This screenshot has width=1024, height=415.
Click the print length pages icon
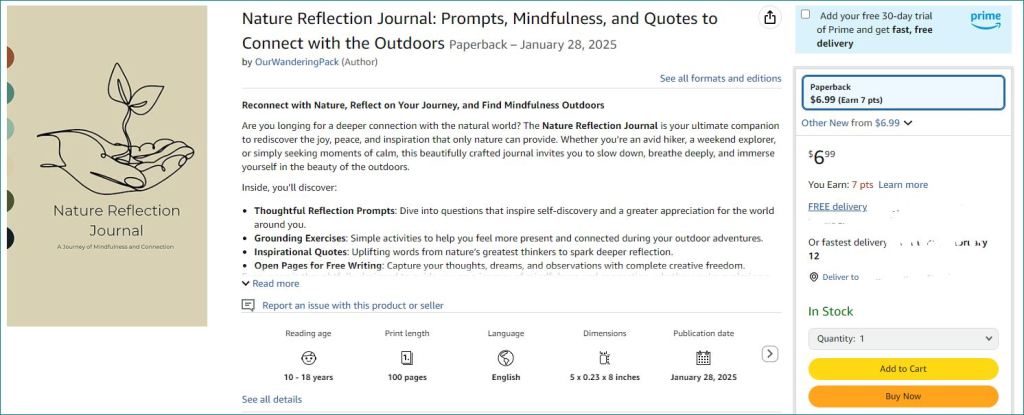click(407, 357)
